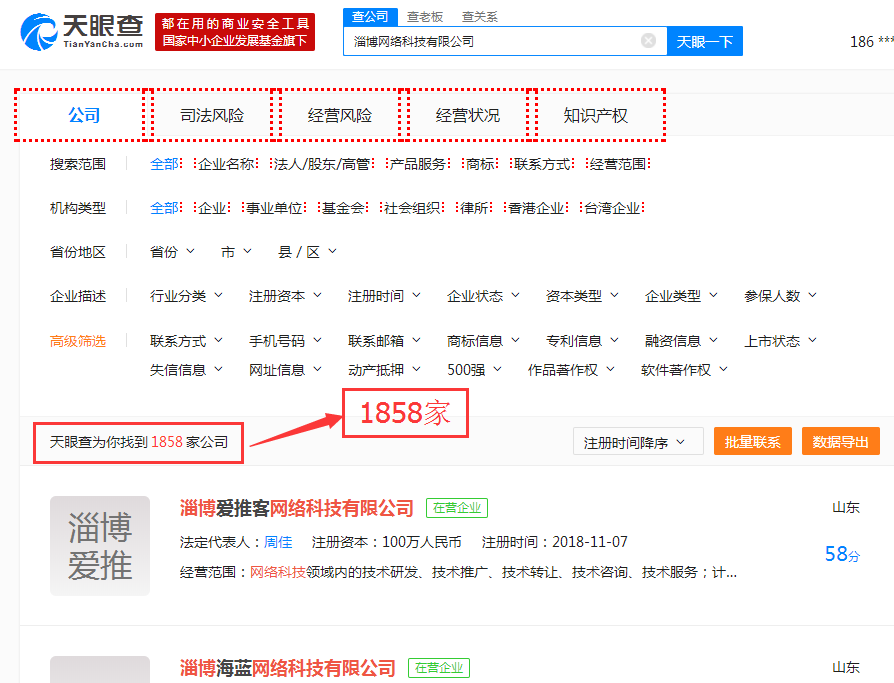Click the 批量联系 button

[x=753, y=441]
